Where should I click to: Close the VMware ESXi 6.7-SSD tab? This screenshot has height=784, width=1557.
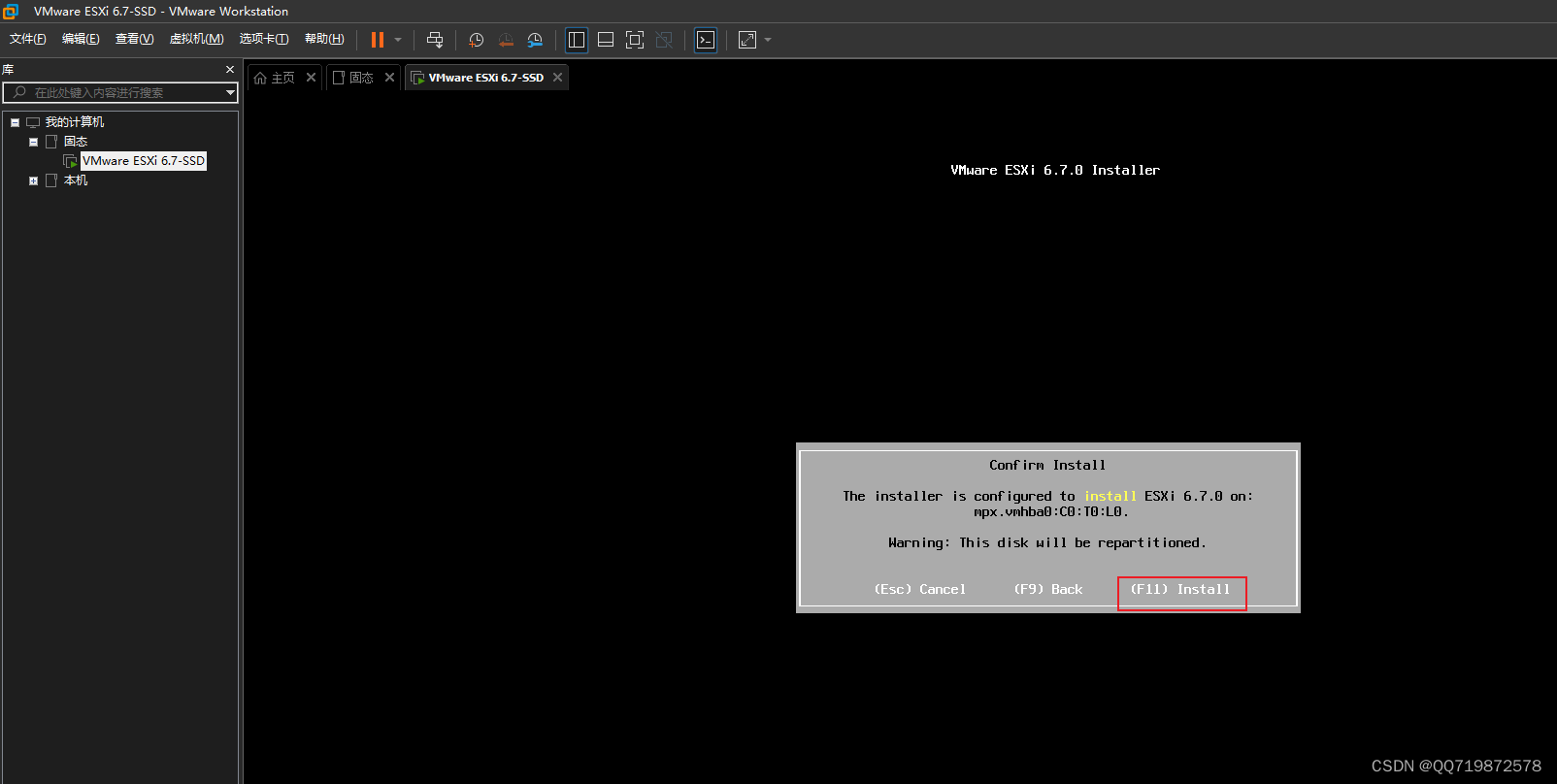pos(557,78)
